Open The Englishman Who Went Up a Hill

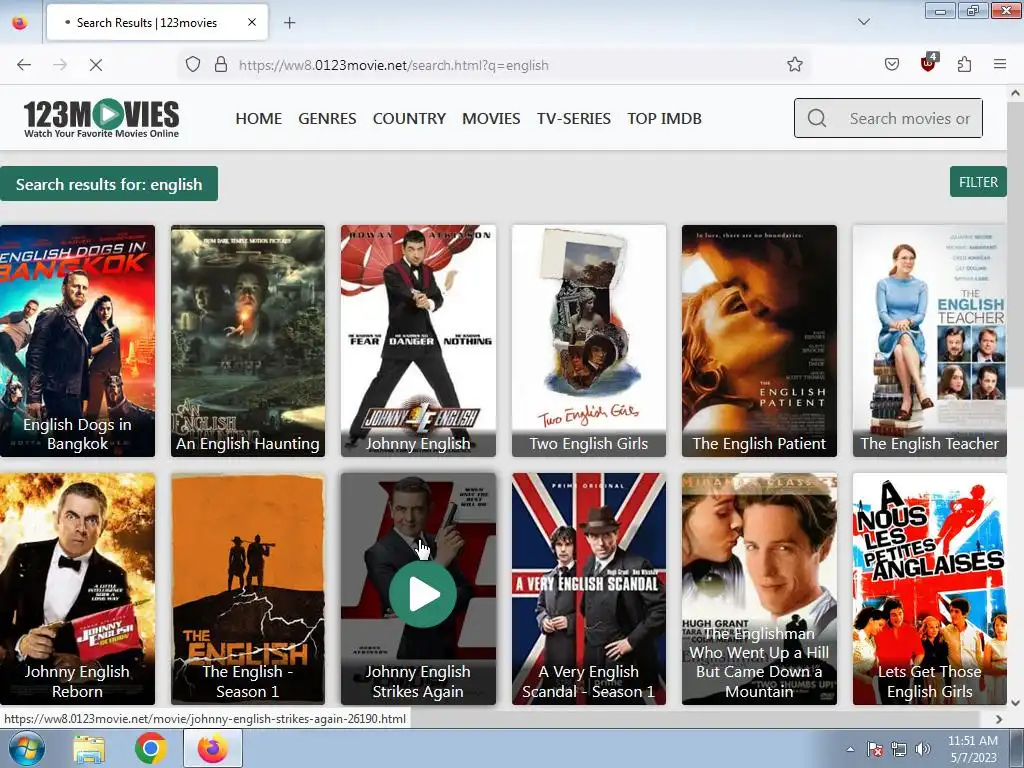click(759, 588)
